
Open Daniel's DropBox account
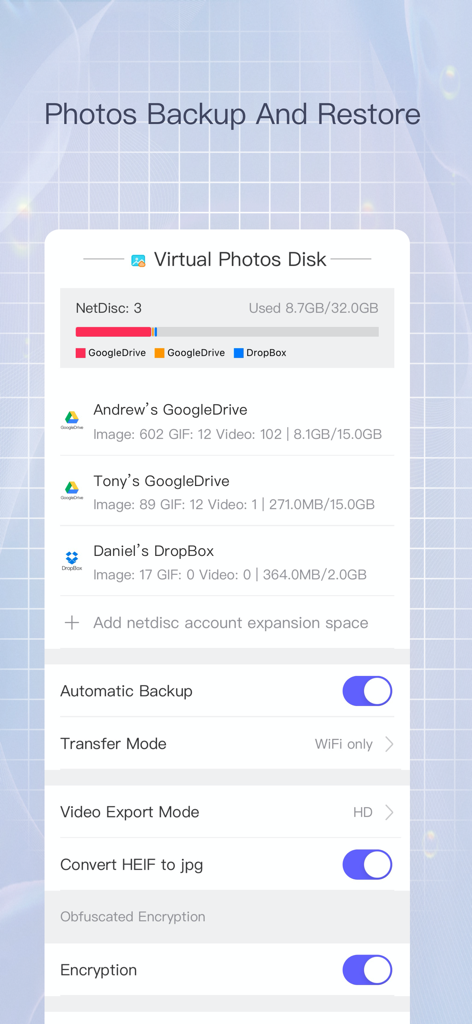(x=227, y=561)
